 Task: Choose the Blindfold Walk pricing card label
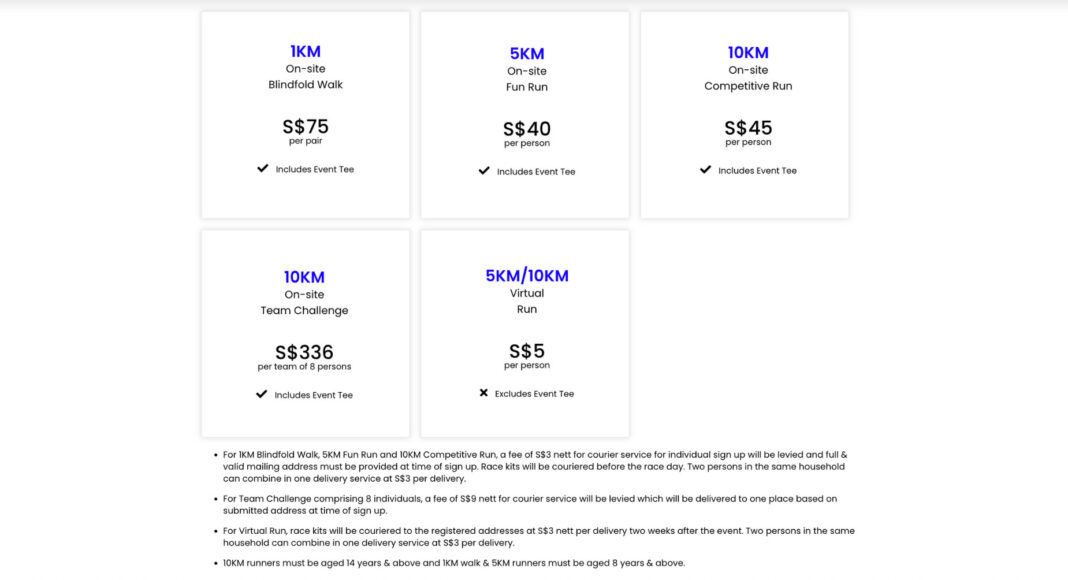305,85
